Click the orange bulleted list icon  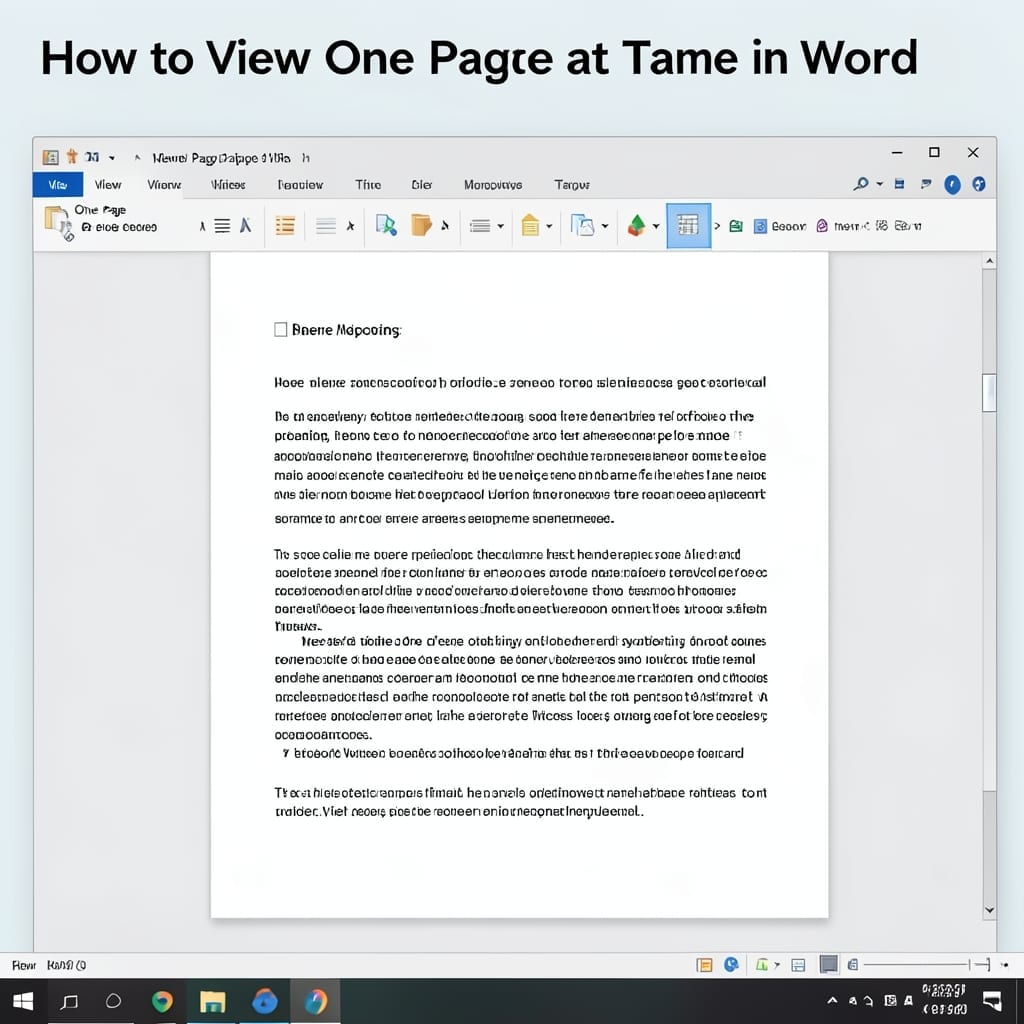click(x=285, y=226)
